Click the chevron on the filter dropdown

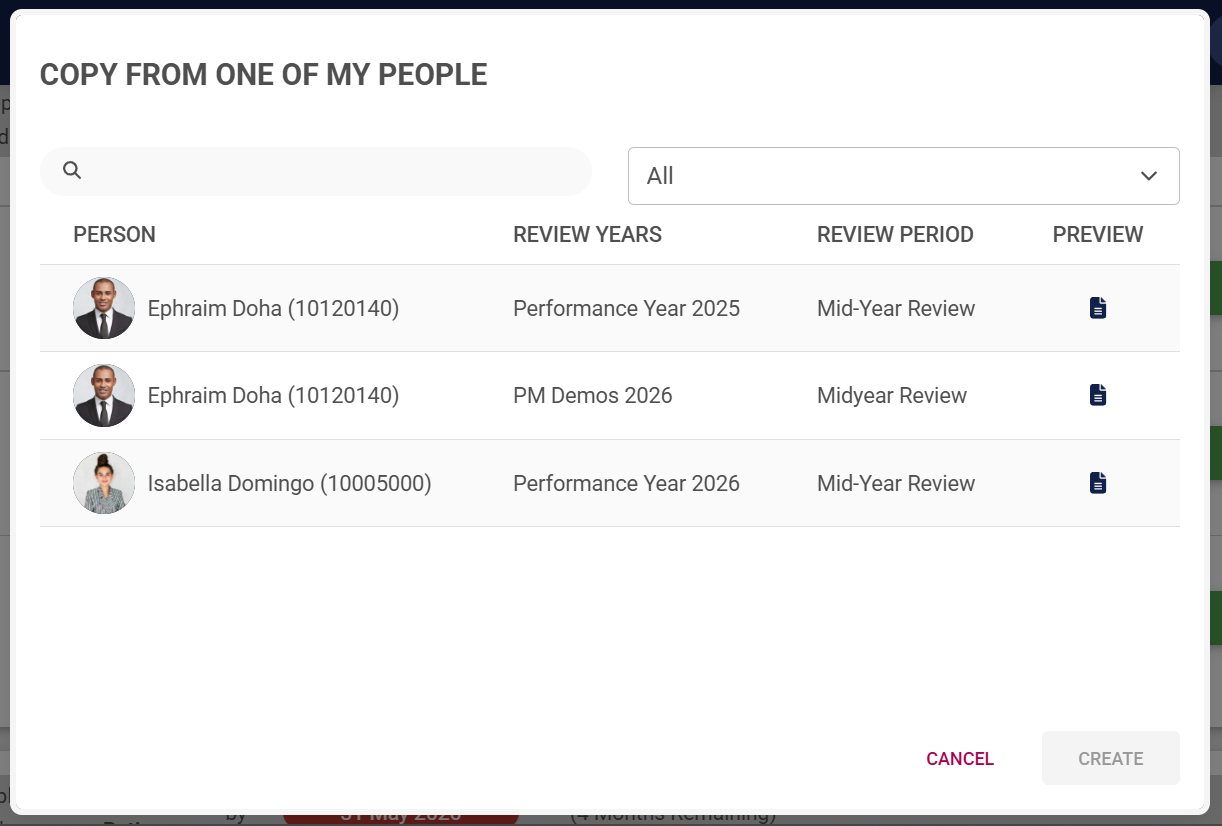click(x=1148, y=175)
